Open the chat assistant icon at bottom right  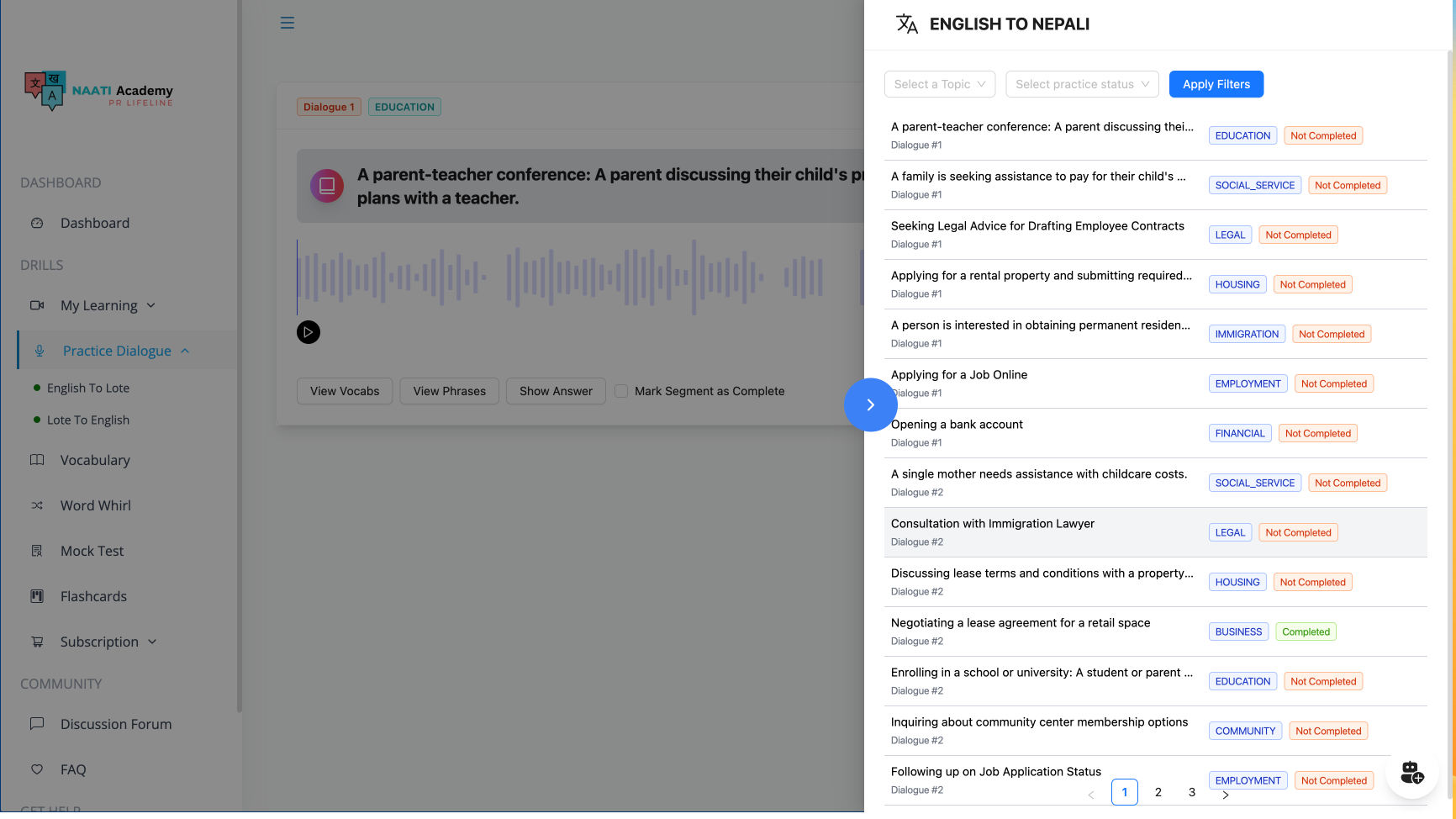[1411, 773]
